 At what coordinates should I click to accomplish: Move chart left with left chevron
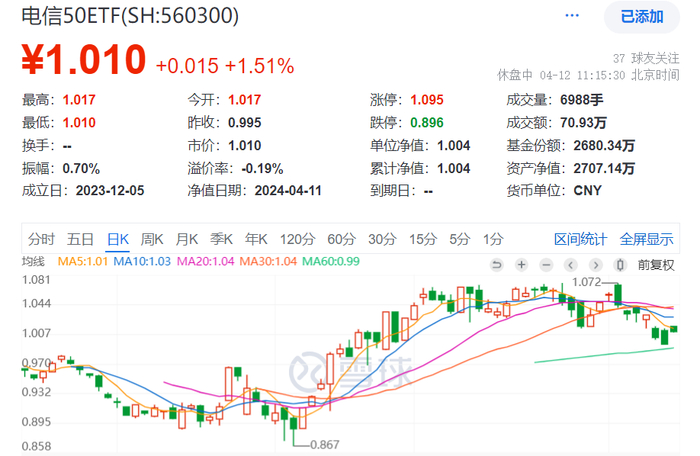click(x=571, y=265)
